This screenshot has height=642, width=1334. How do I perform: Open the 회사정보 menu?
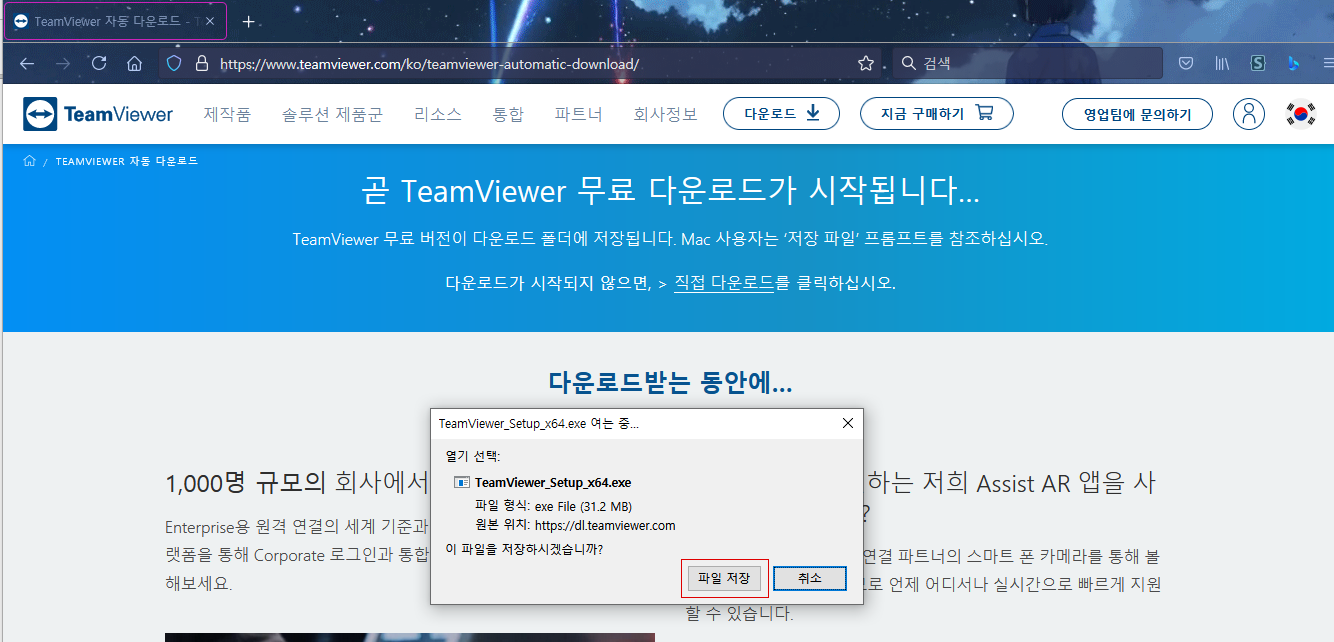(x=666, y=114)
